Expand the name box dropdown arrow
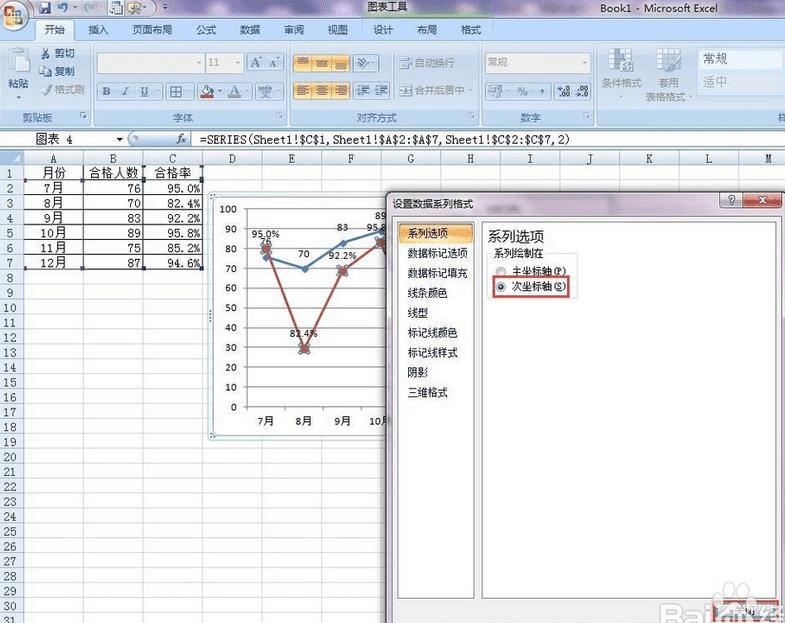The image size is (785, 623). tap(120, 139)
